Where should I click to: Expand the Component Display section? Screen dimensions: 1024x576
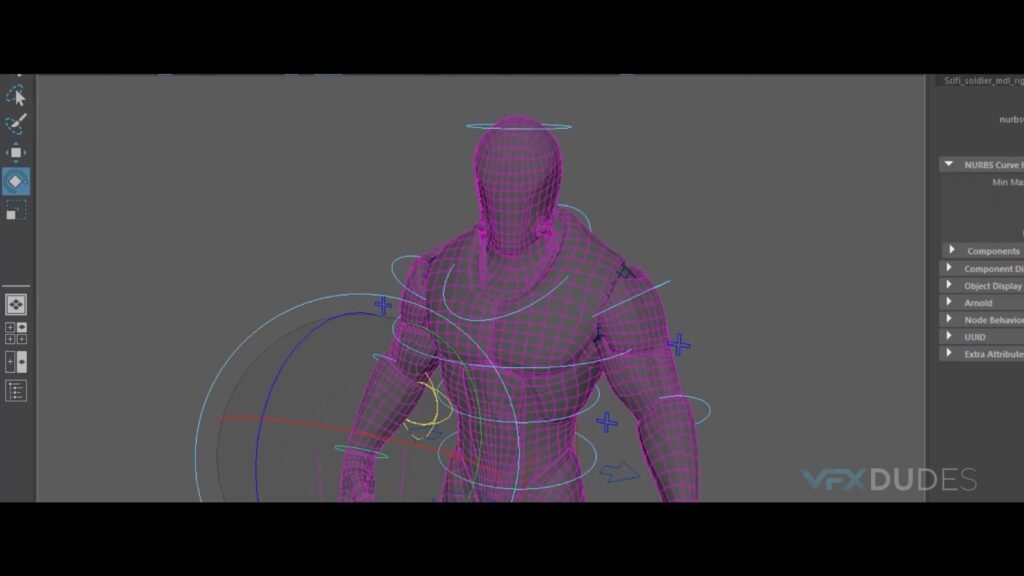coord(951,268)
